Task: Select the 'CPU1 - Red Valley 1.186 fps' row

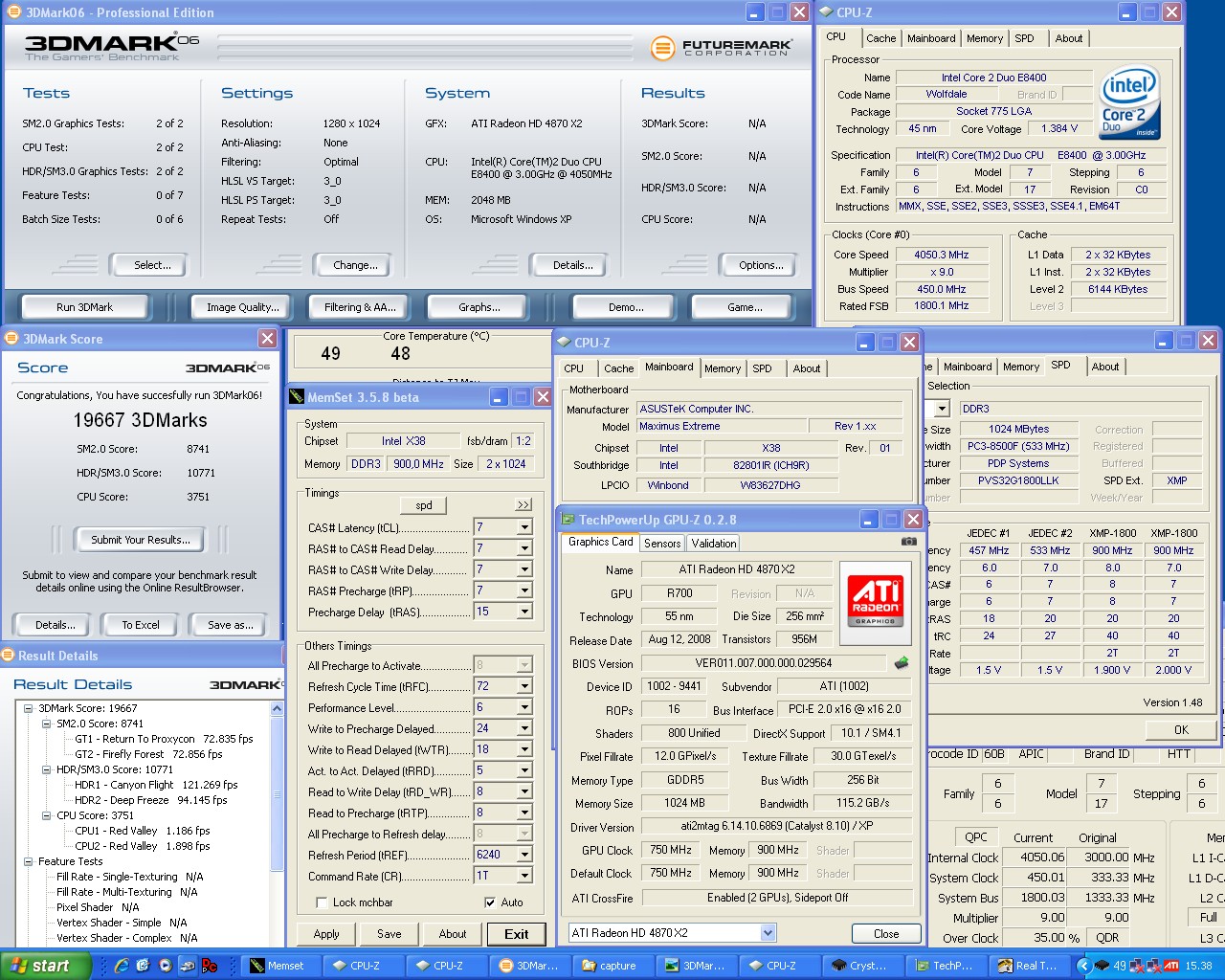Action: 143,831
